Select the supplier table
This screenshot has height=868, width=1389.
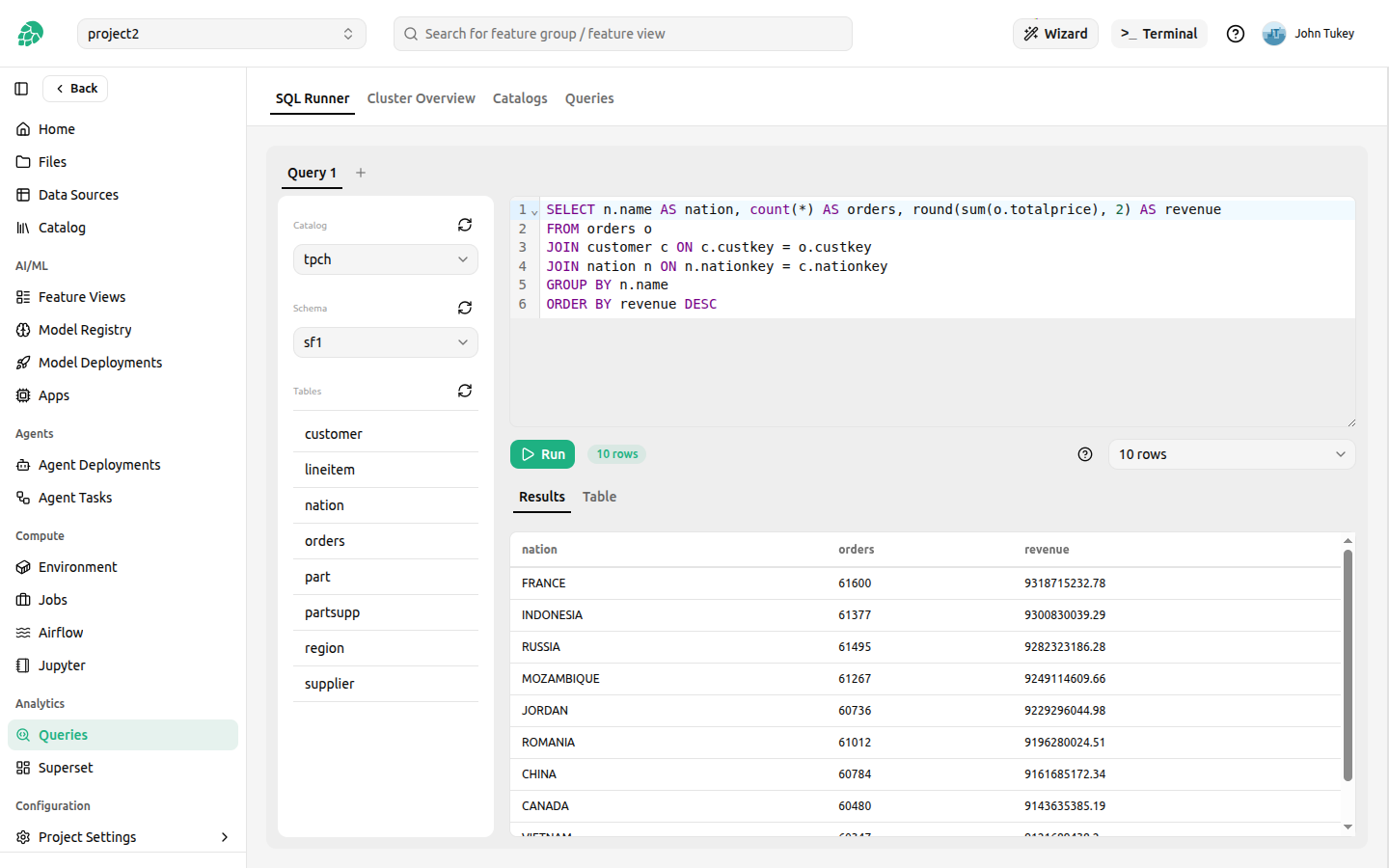(386, 684)
